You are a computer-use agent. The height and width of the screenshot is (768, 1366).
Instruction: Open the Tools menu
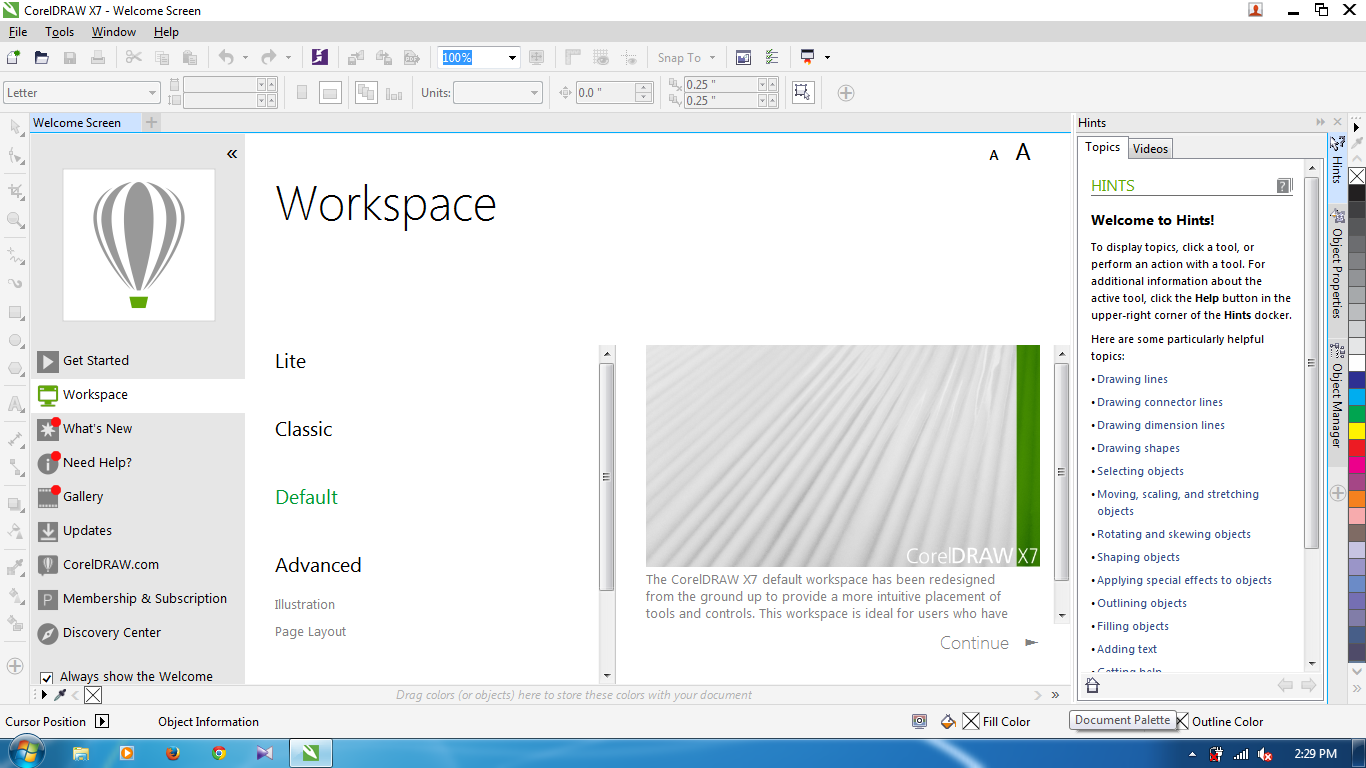click(59, 31)
